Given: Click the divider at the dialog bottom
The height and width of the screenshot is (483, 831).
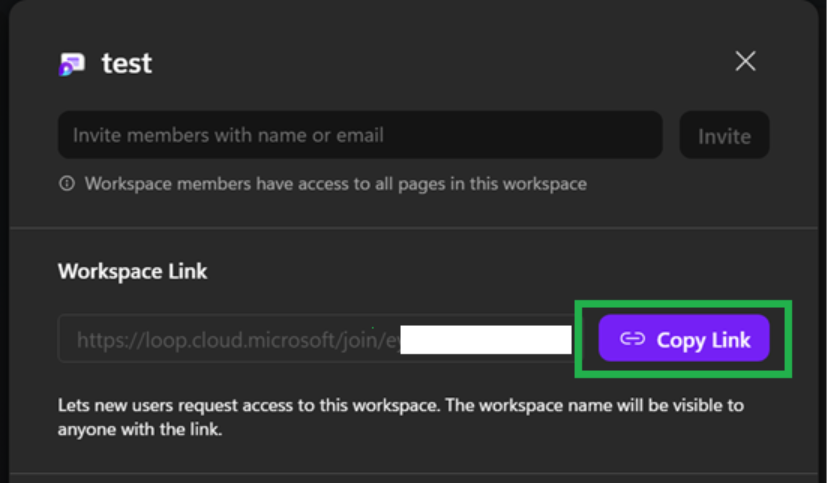Looking at the screenshot, I should pos(413,473).
